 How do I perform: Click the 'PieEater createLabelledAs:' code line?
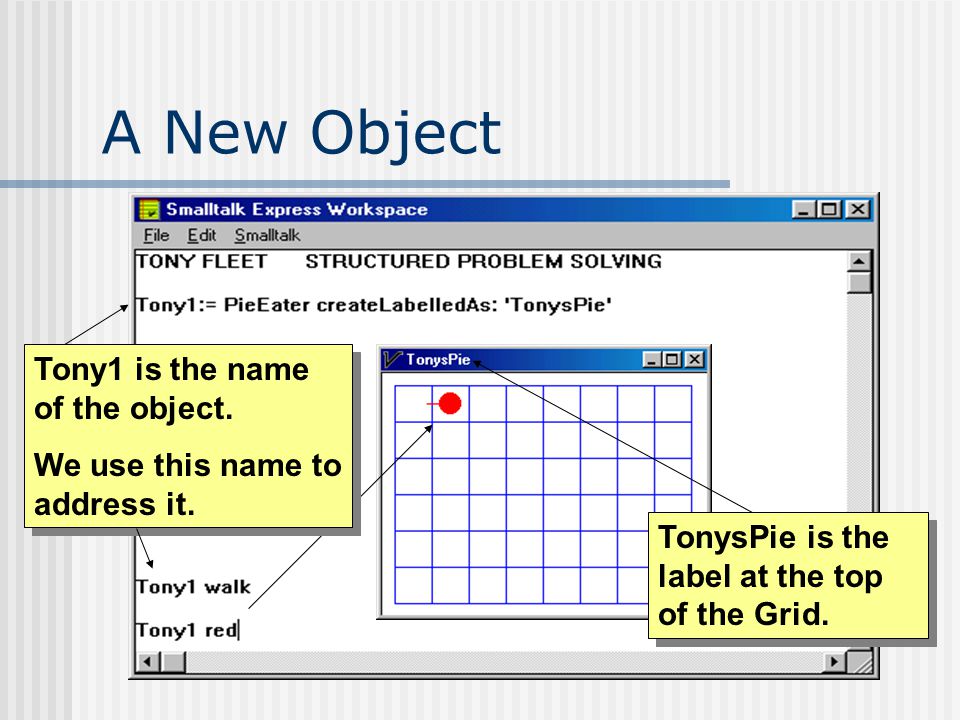pyautogui.click(x=373, y=305)
